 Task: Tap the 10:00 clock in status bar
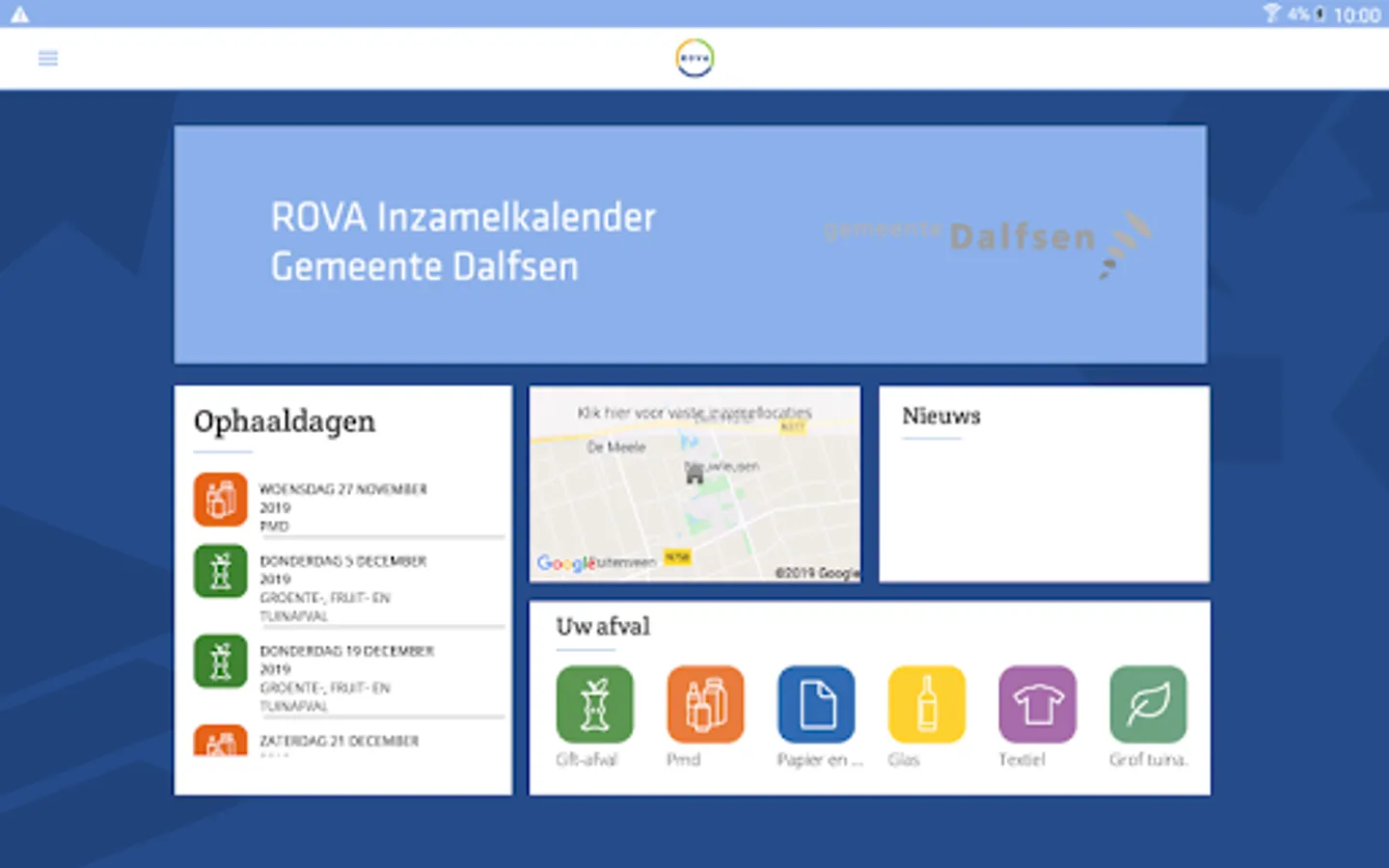pos(1356,14)
